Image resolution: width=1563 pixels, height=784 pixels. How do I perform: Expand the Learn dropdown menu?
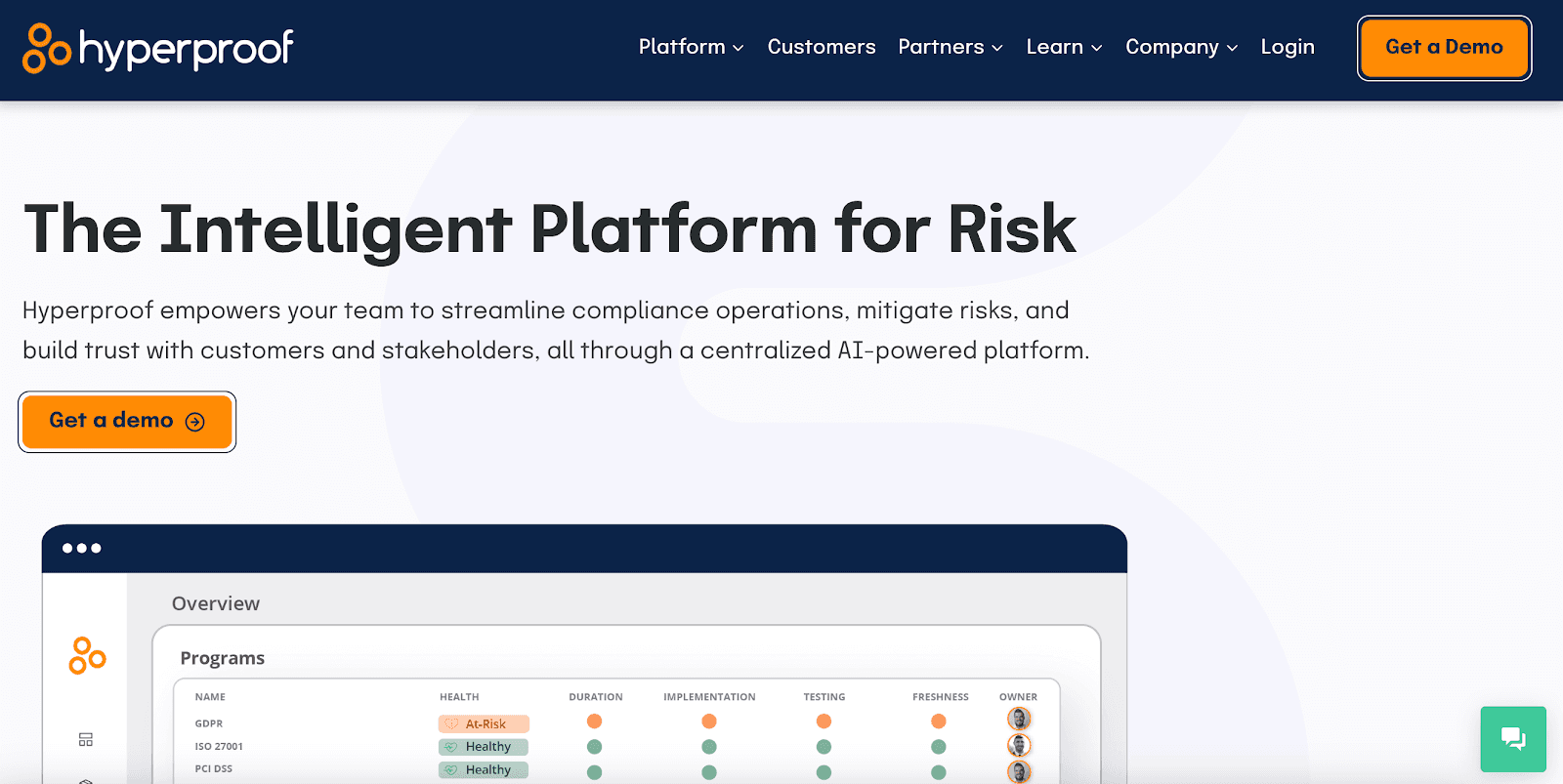point(1064,47)
